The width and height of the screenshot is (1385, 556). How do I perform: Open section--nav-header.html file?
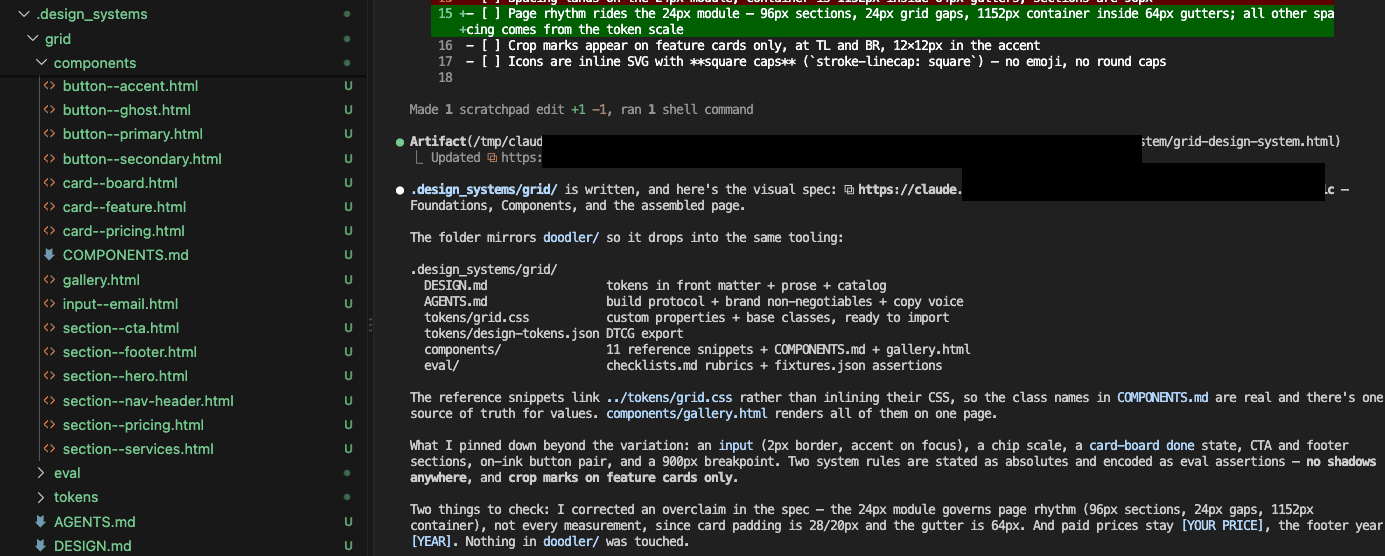pos(148,401)
